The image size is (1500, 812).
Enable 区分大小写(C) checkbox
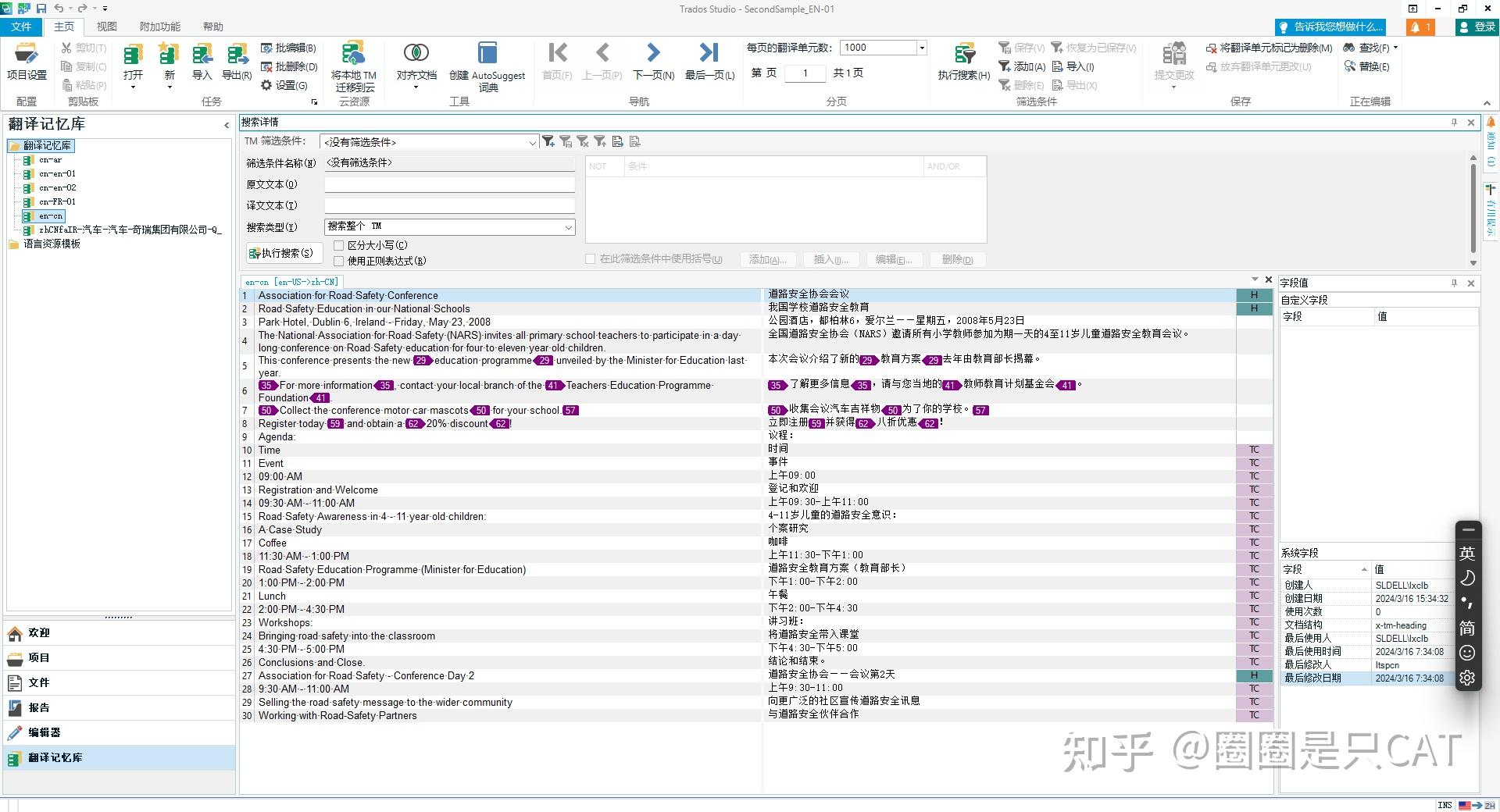point(339,245)
